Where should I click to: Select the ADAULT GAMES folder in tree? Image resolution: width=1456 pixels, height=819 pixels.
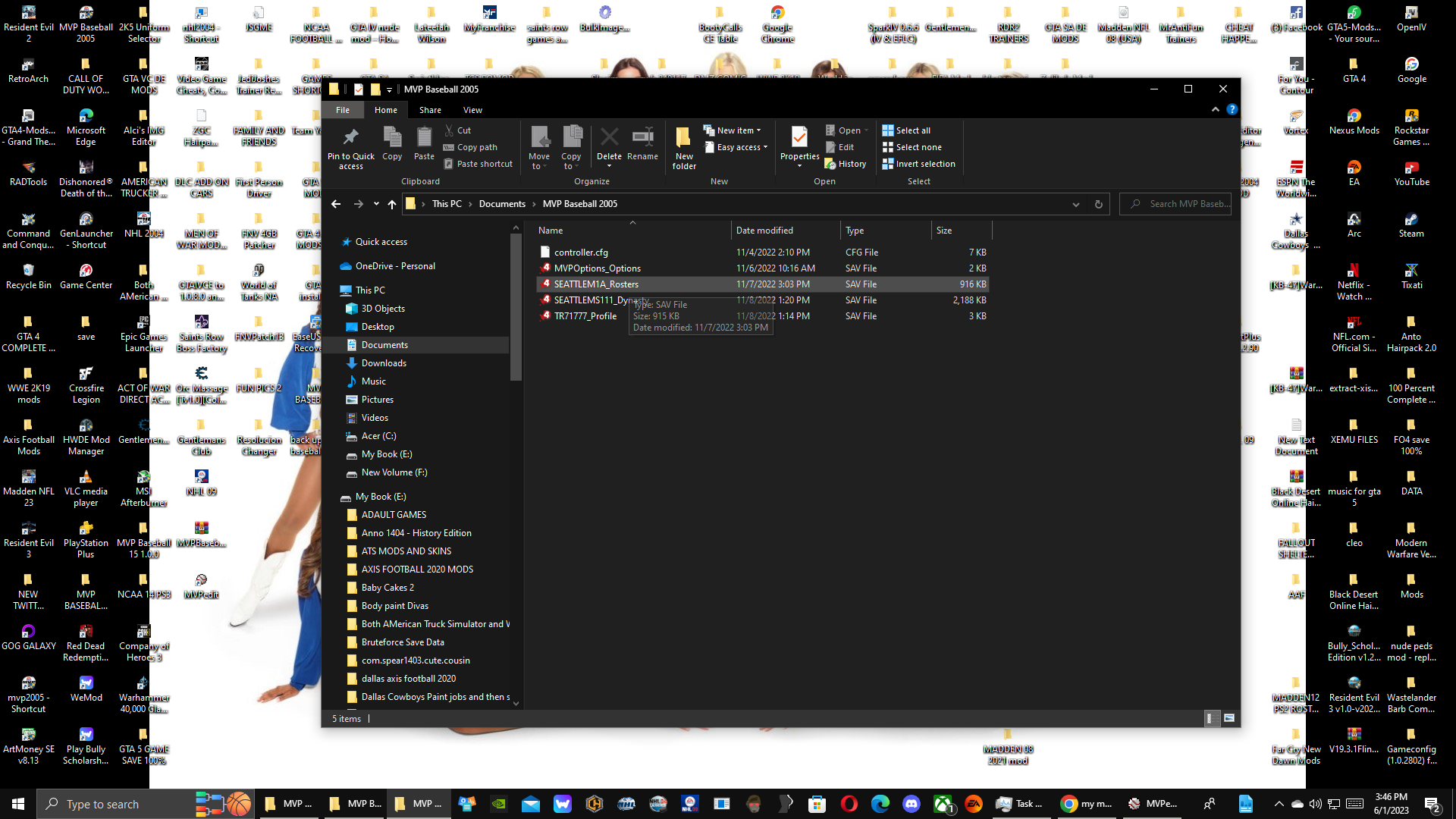pyautogui.click(x=394, y=515)
